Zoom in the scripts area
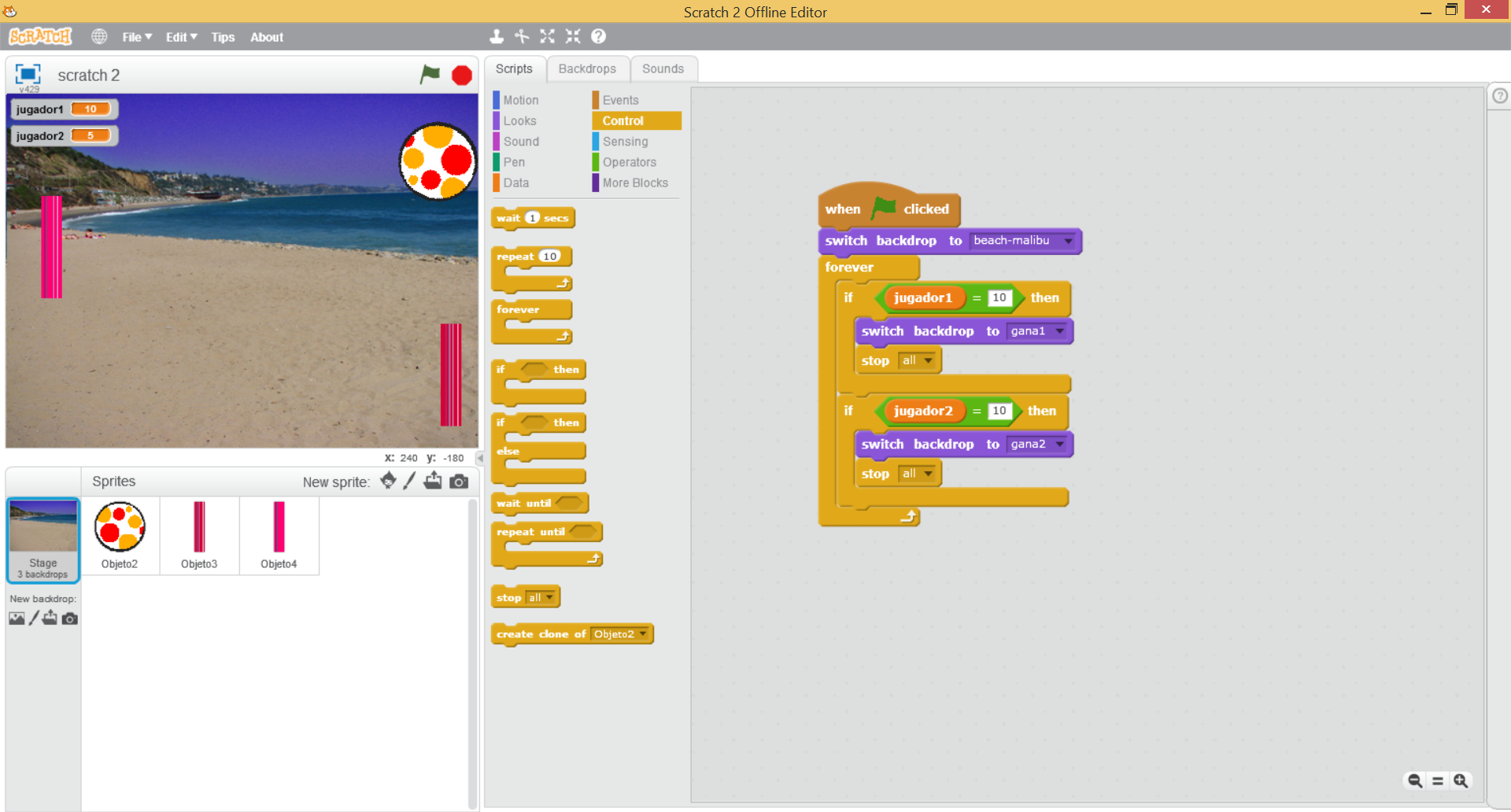Viewport: 1511px width, 812px height. tap(1461, 781)
